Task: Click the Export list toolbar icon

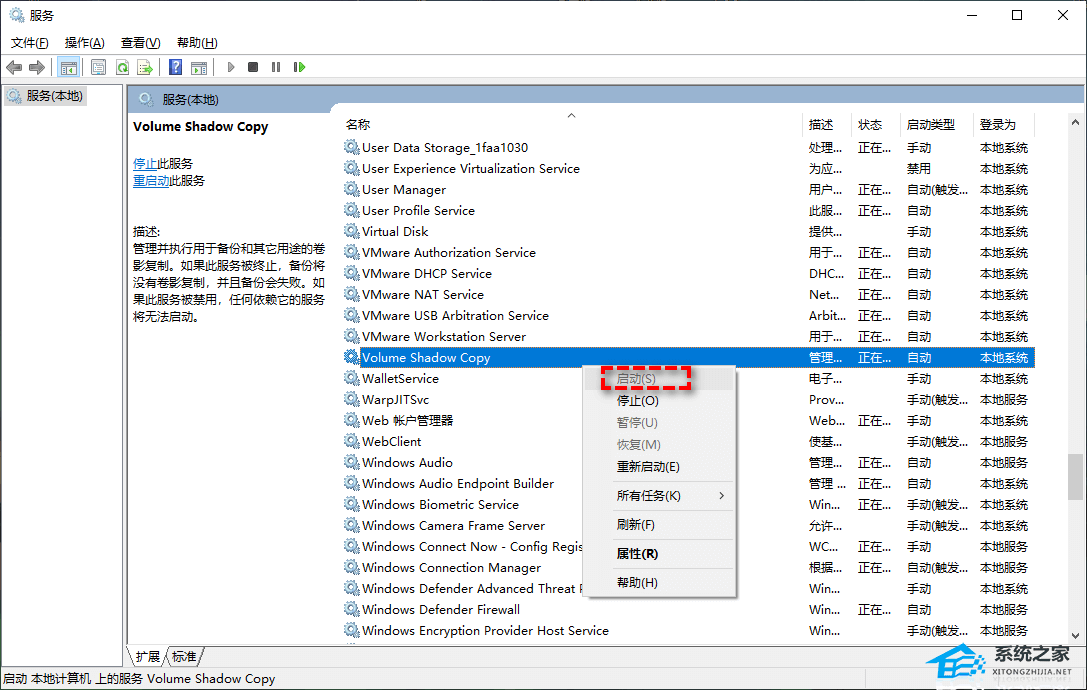Action: coord(145,67)
